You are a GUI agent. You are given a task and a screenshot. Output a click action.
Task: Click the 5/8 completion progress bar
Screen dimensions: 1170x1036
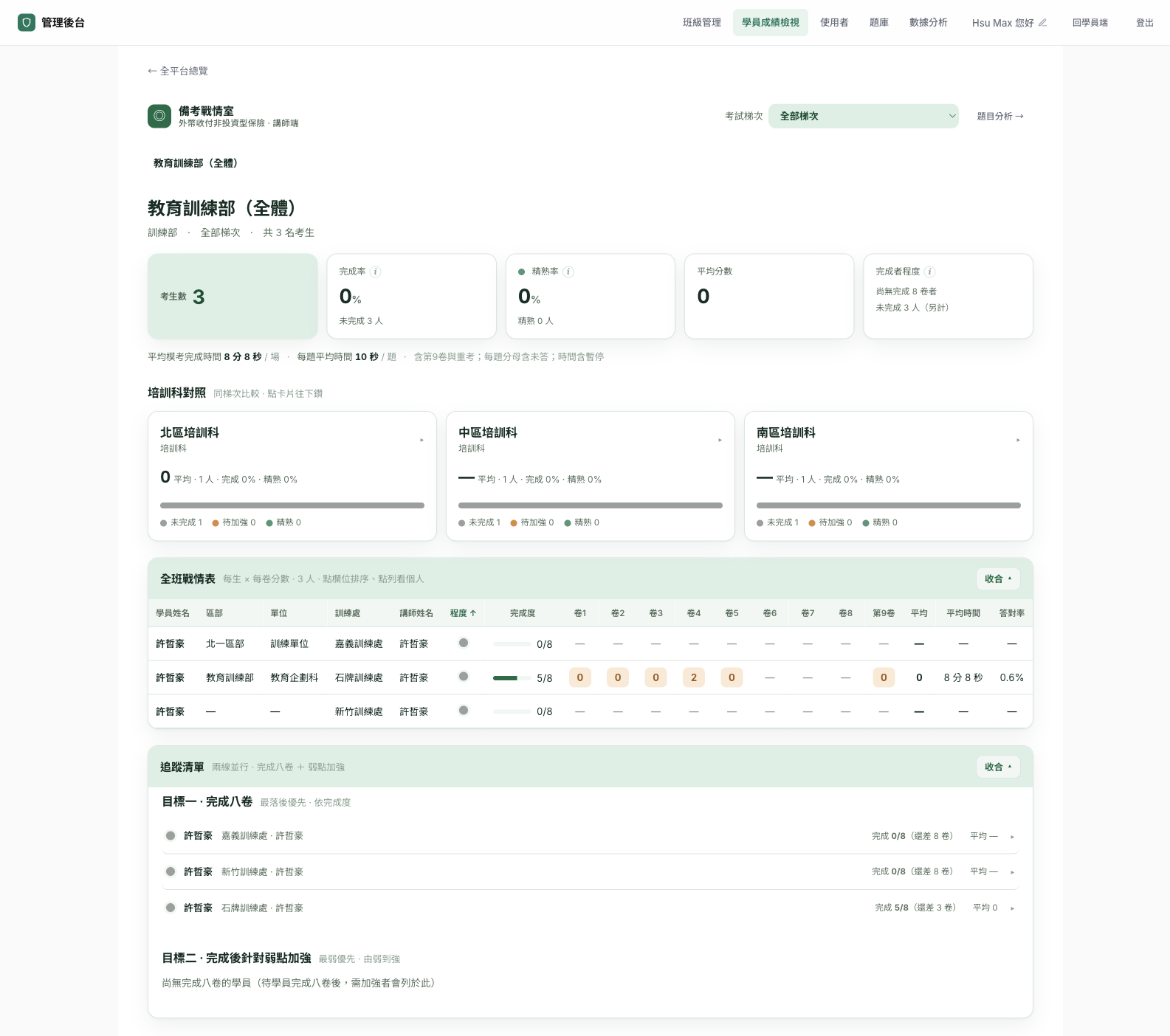pos(512,678)
